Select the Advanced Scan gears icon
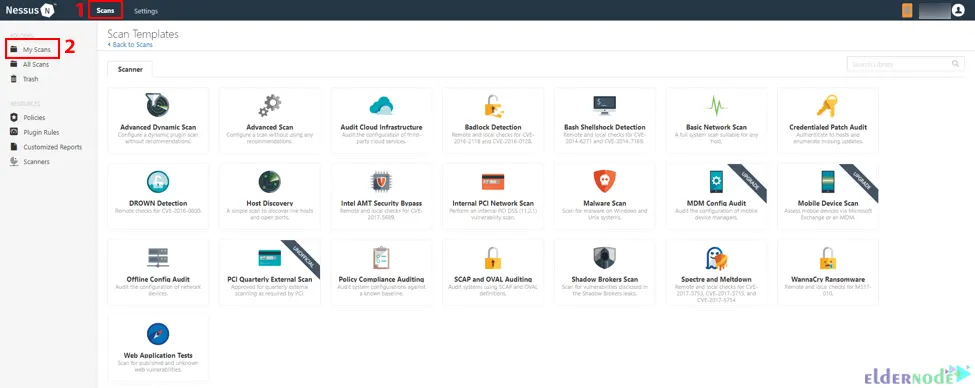975x388 pixels. point(270,106)
